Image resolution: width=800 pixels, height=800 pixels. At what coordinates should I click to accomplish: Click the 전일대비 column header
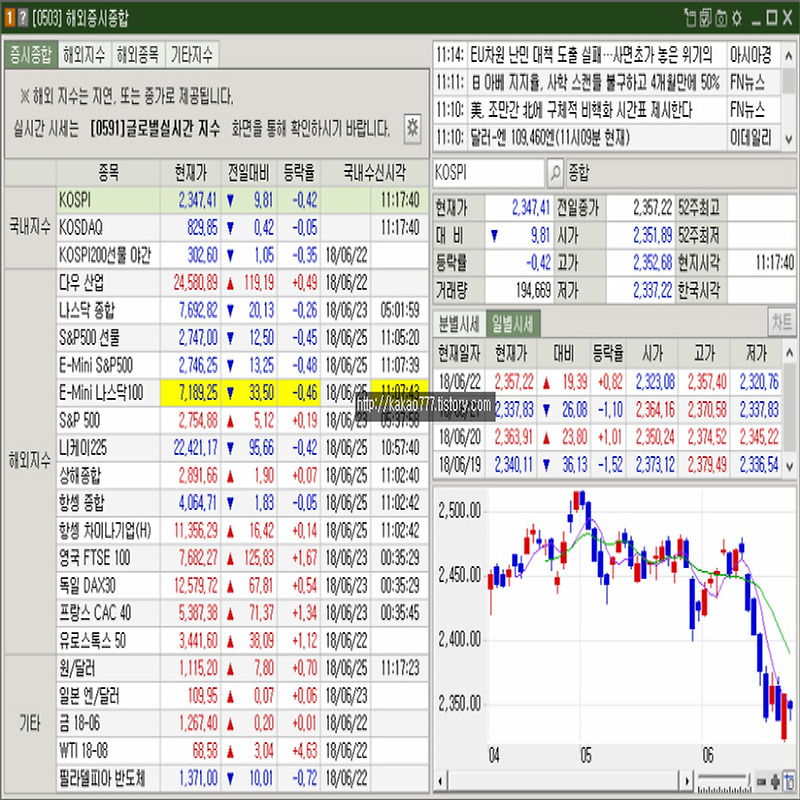[248, 173]
